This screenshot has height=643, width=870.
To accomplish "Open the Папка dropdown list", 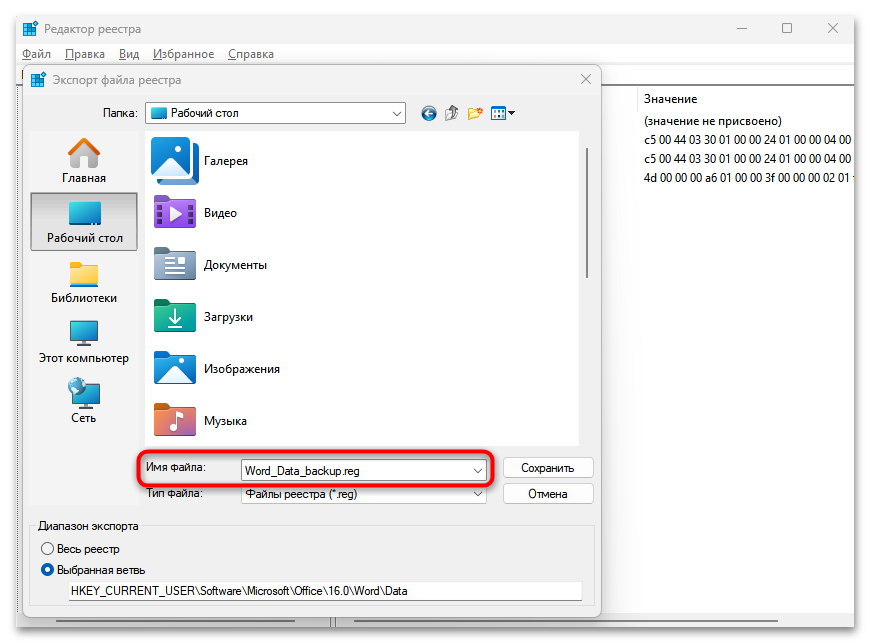I will click(394, 113).
